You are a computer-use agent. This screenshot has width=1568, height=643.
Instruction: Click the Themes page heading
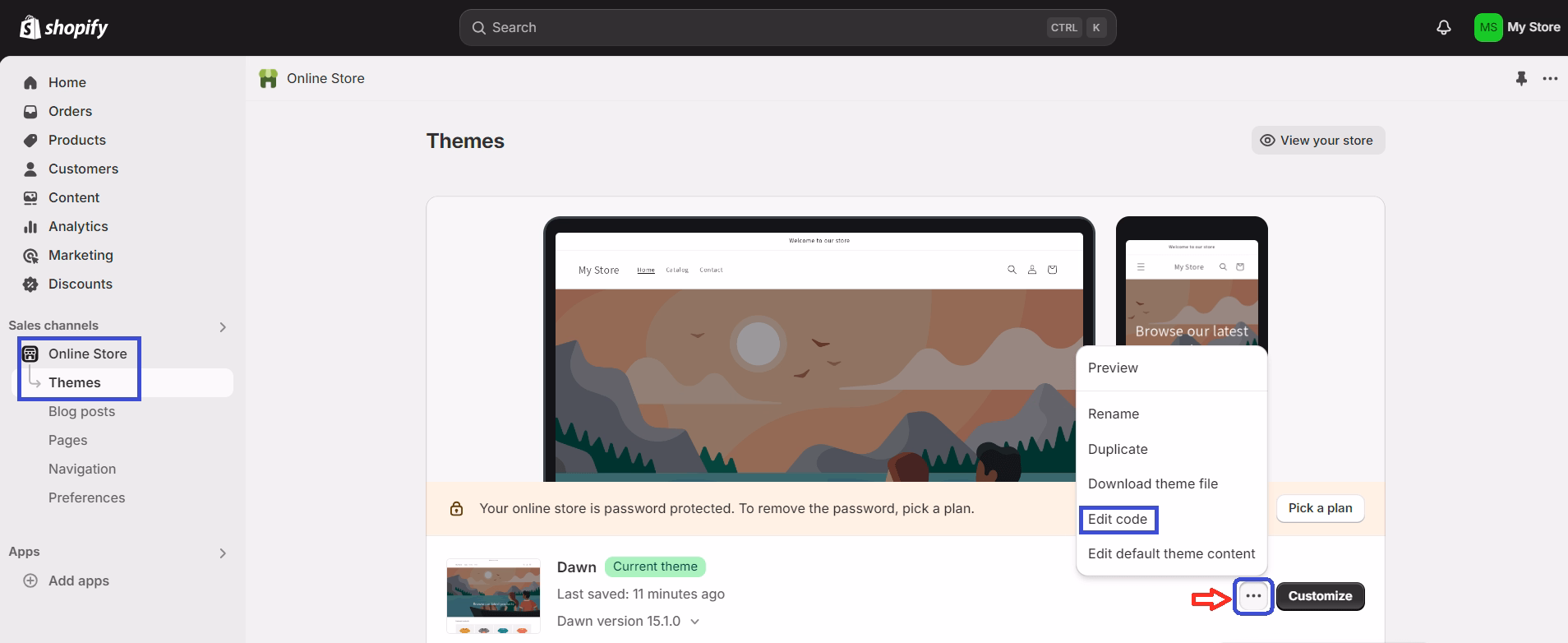pos(465,141)
